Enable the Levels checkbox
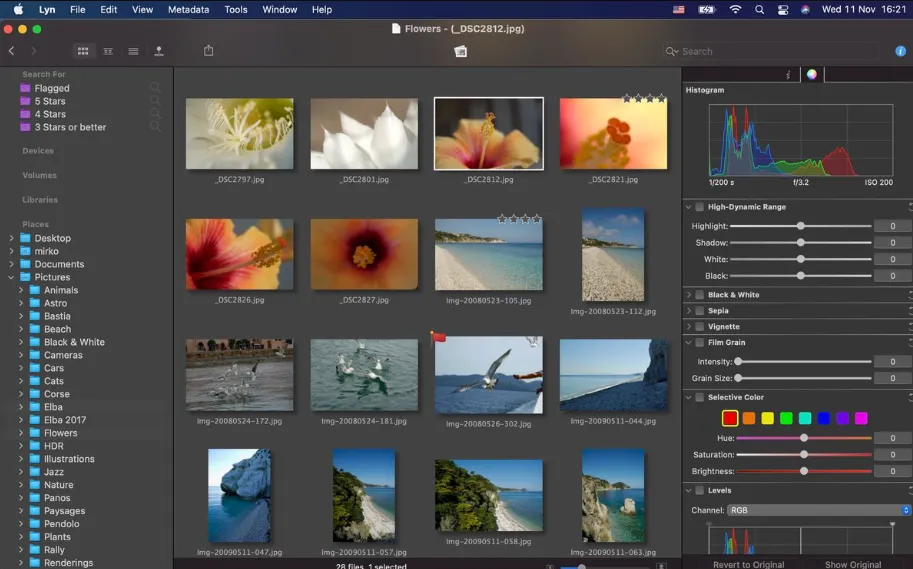 pos(699,490)
